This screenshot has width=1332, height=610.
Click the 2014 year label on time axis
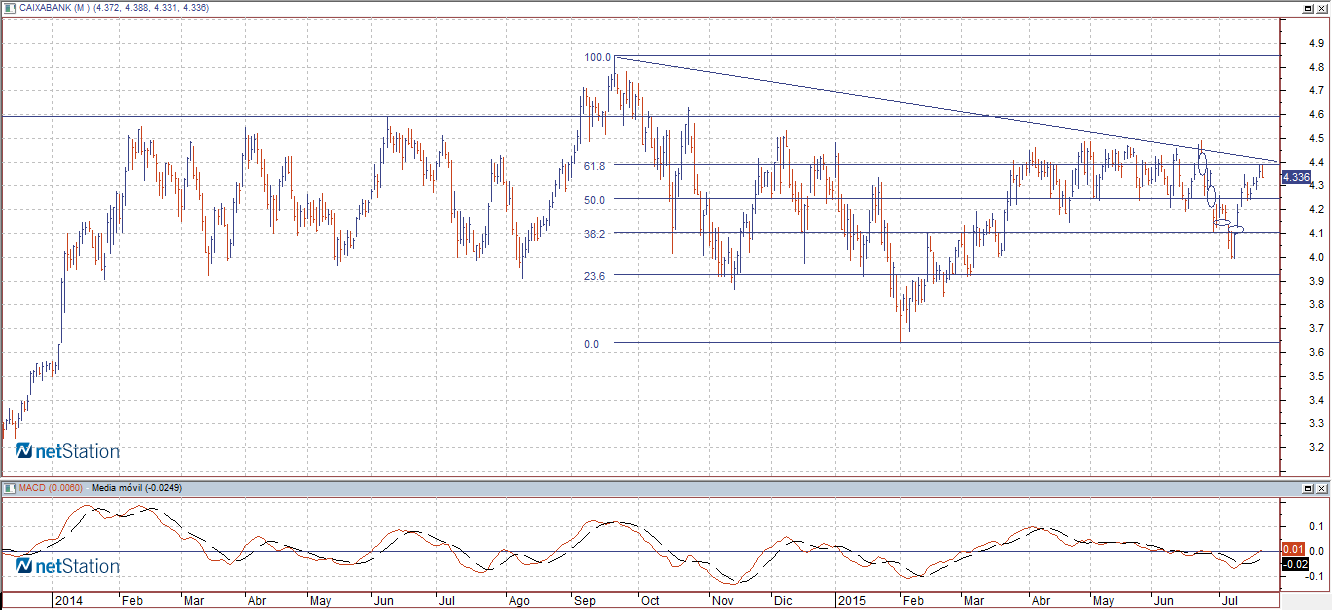pyautogui.click(x=68, y=602)
